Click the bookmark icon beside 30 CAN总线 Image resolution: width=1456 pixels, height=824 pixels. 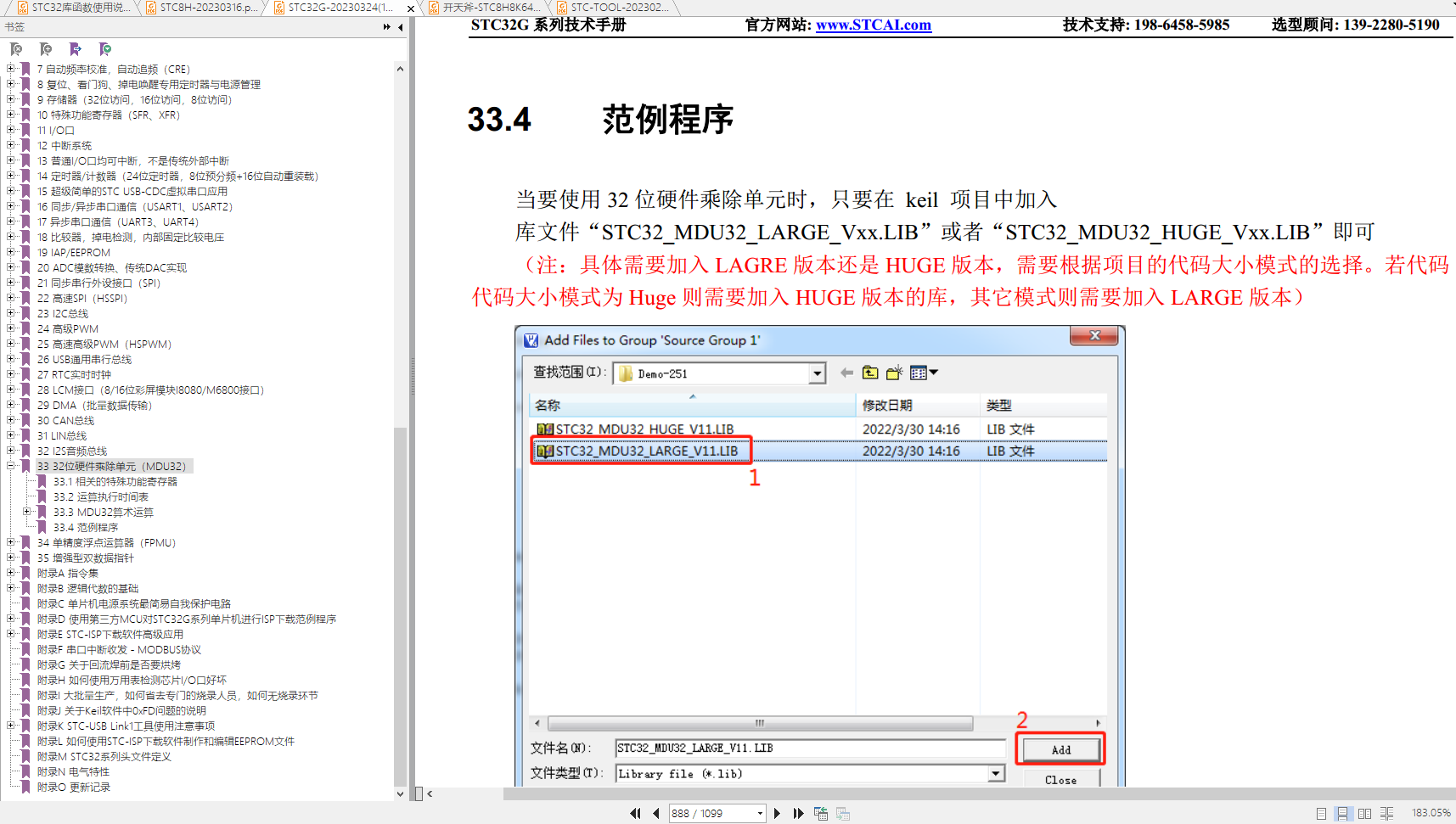pyautogui.click(x=25, y=420)
